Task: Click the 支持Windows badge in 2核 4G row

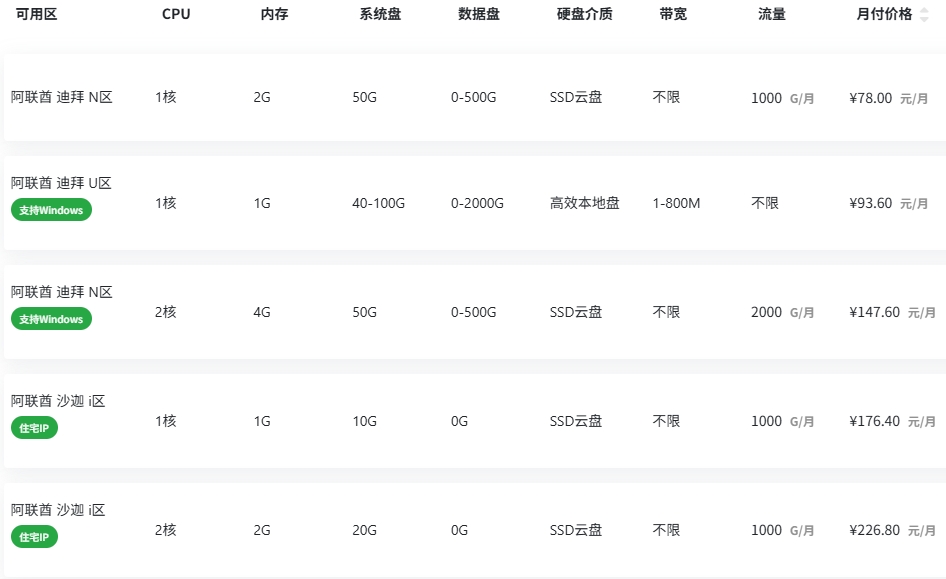Action: 51,318
